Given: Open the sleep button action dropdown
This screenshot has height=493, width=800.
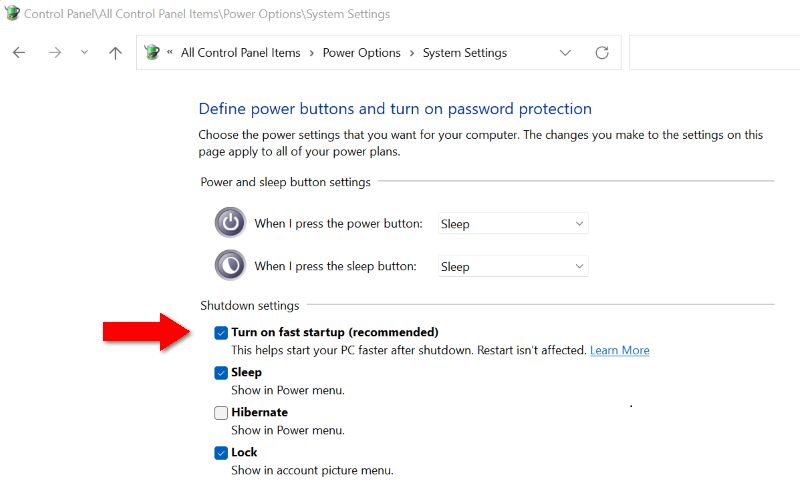Looking at the screenshot, I should [513, 267].
